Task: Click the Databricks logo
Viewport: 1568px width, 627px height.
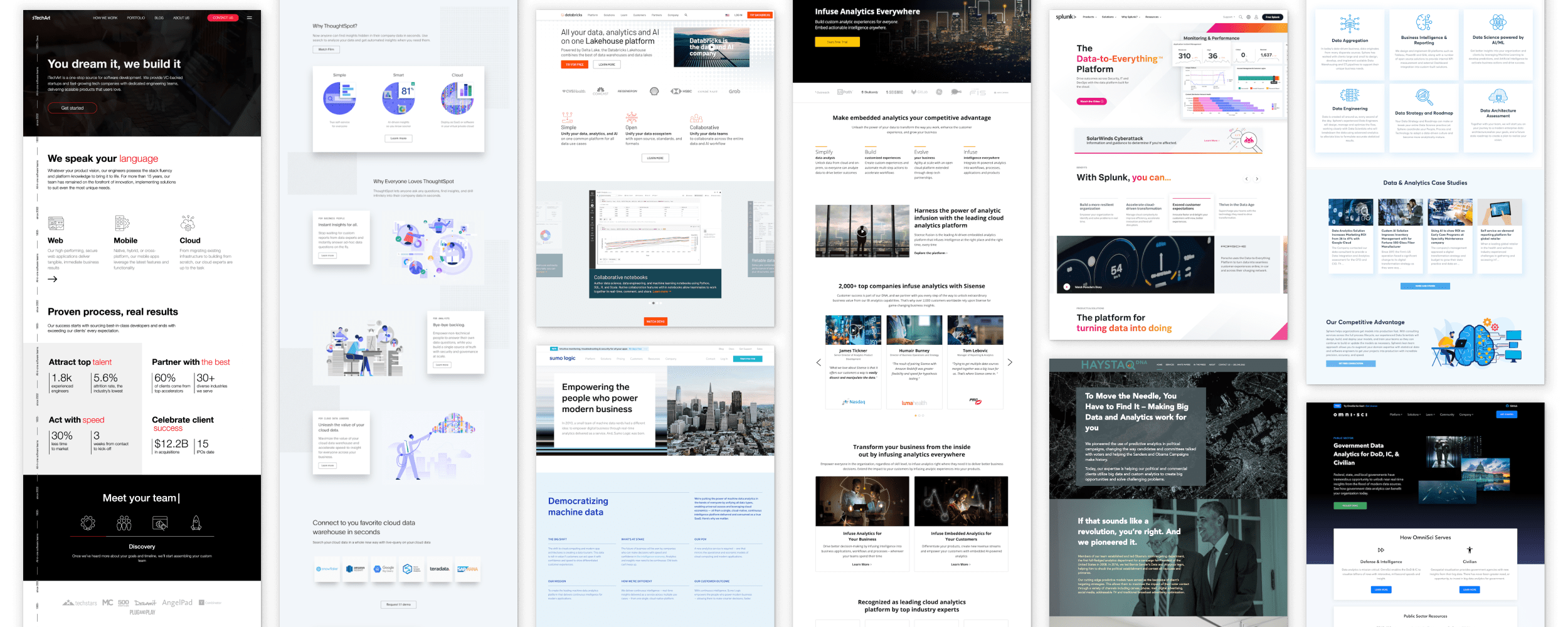Action: 571,15
